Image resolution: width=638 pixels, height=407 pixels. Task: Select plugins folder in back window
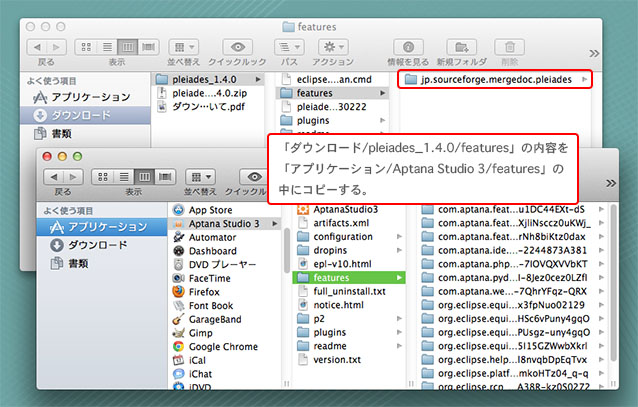[333, 120]
